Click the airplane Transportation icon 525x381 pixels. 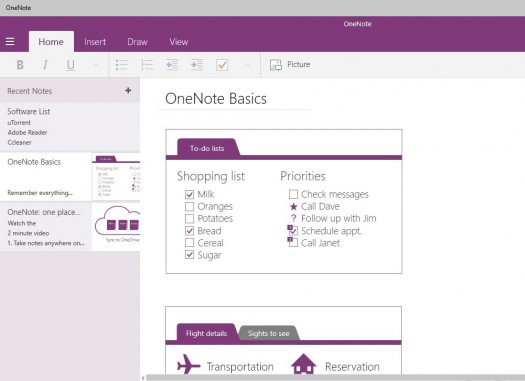pyautogui.click(x=189, y=364)
